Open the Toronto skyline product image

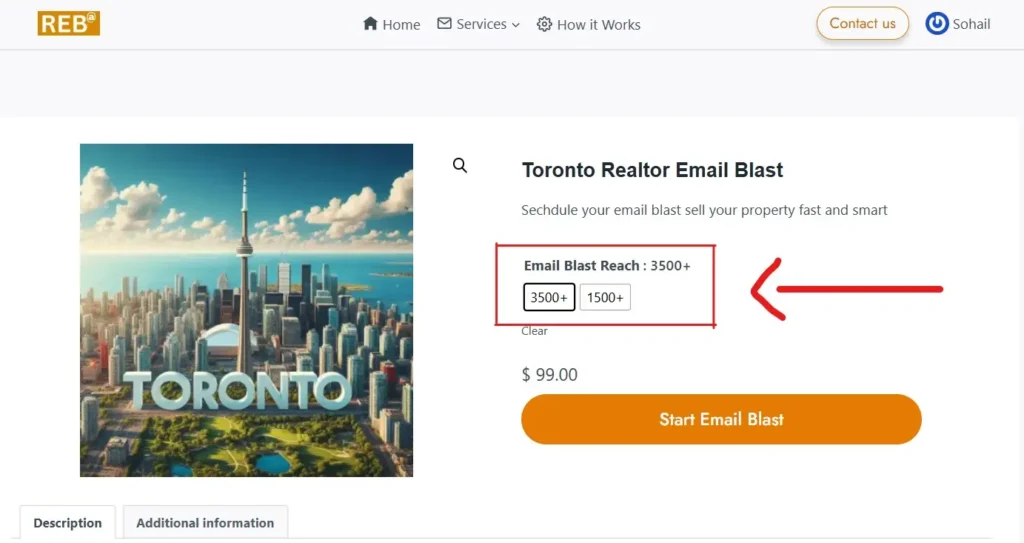click(x=246, y=310)
